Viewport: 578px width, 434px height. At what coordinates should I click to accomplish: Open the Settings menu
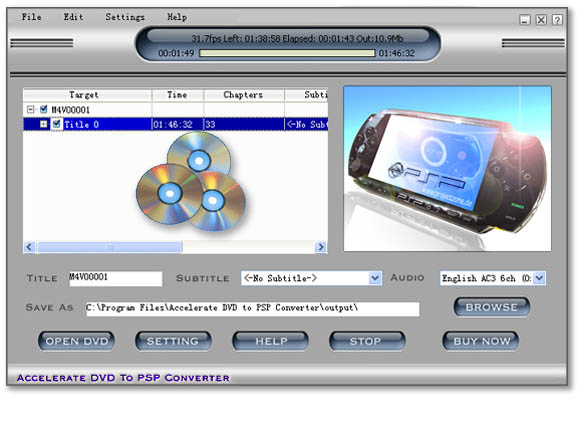pyautogui.click(x=125, y=17)
